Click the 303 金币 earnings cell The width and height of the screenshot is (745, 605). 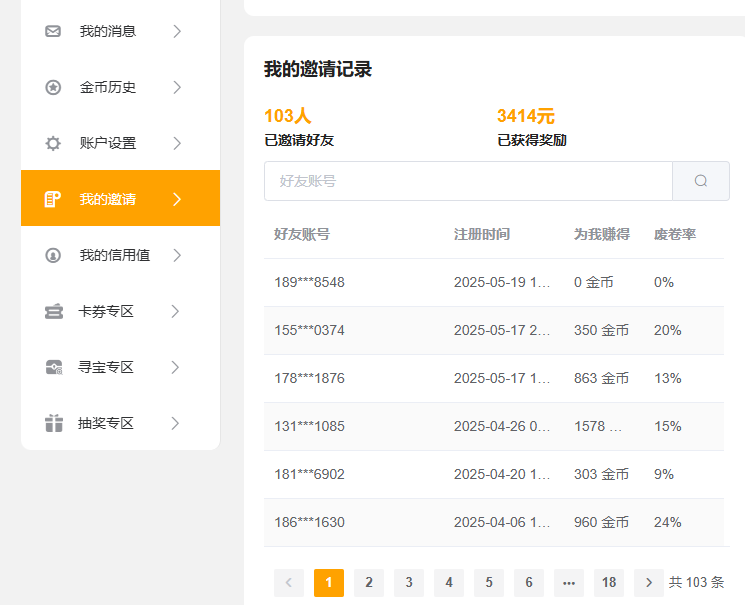click(x=601, y=474)
